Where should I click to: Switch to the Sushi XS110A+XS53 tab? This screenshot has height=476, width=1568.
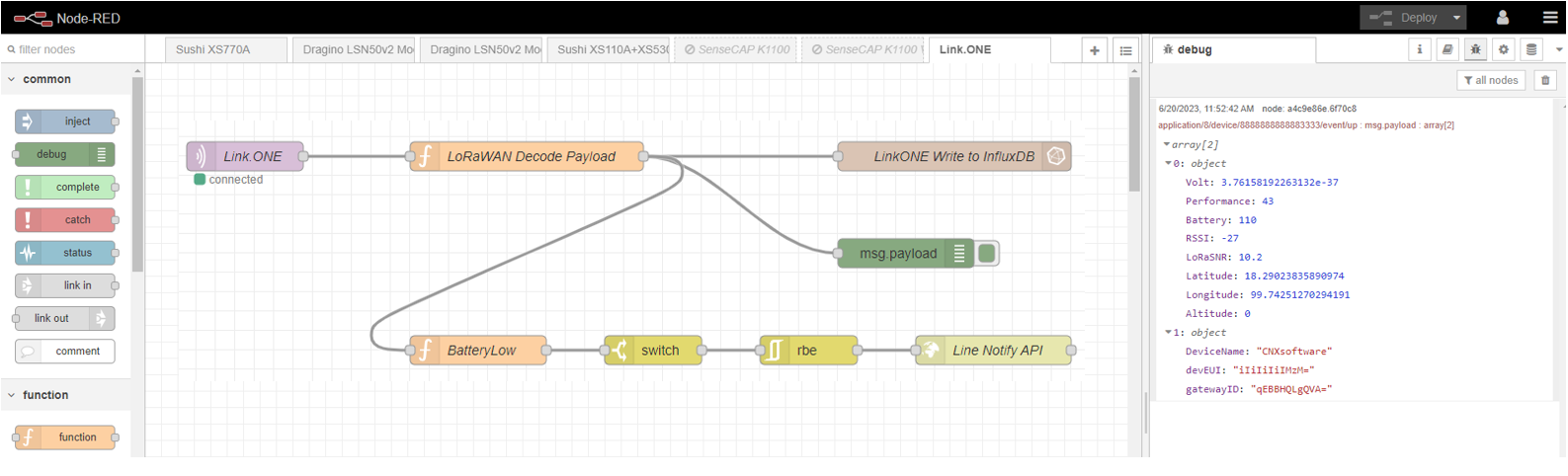pyautogui.click(x=611, y=49)
